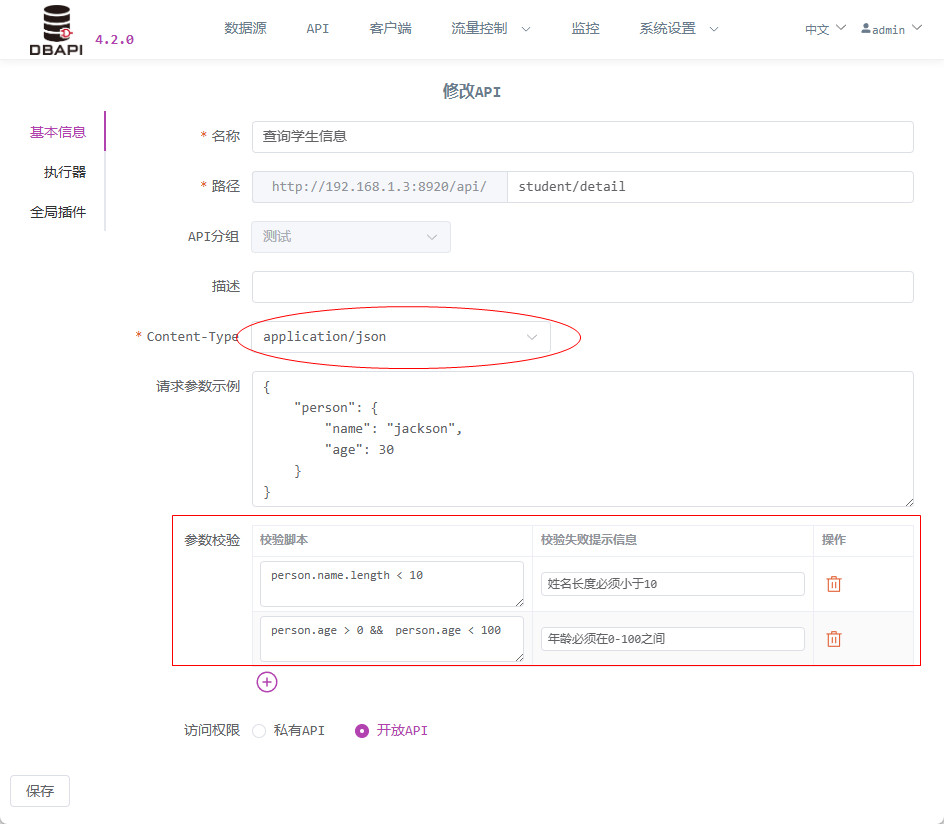Image resolution: width=944 pixels, height=824 pixels.
Task: Switch to the 全局插件 tab
Action: click(x=58, y=212)
